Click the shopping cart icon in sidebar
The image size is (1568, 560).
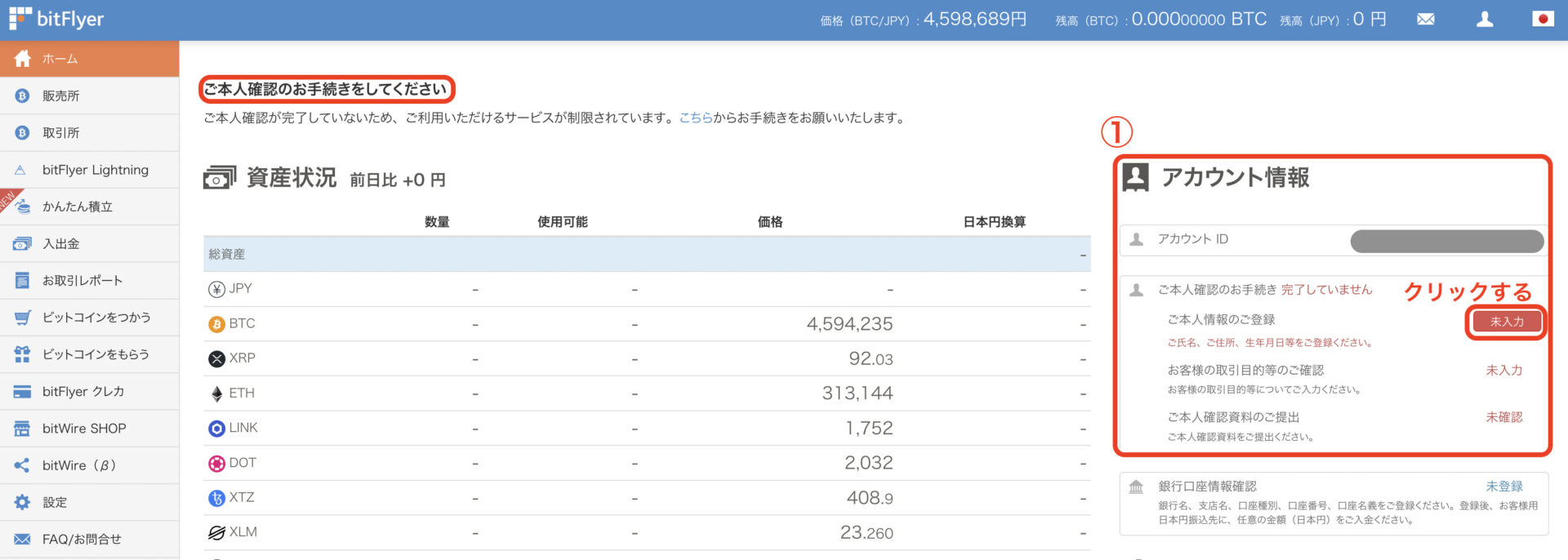22,318
